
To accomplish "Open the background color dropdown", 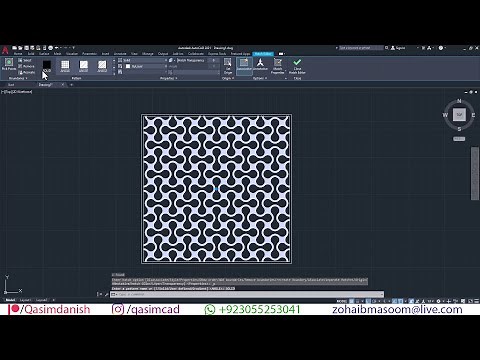I will point(142,72).
